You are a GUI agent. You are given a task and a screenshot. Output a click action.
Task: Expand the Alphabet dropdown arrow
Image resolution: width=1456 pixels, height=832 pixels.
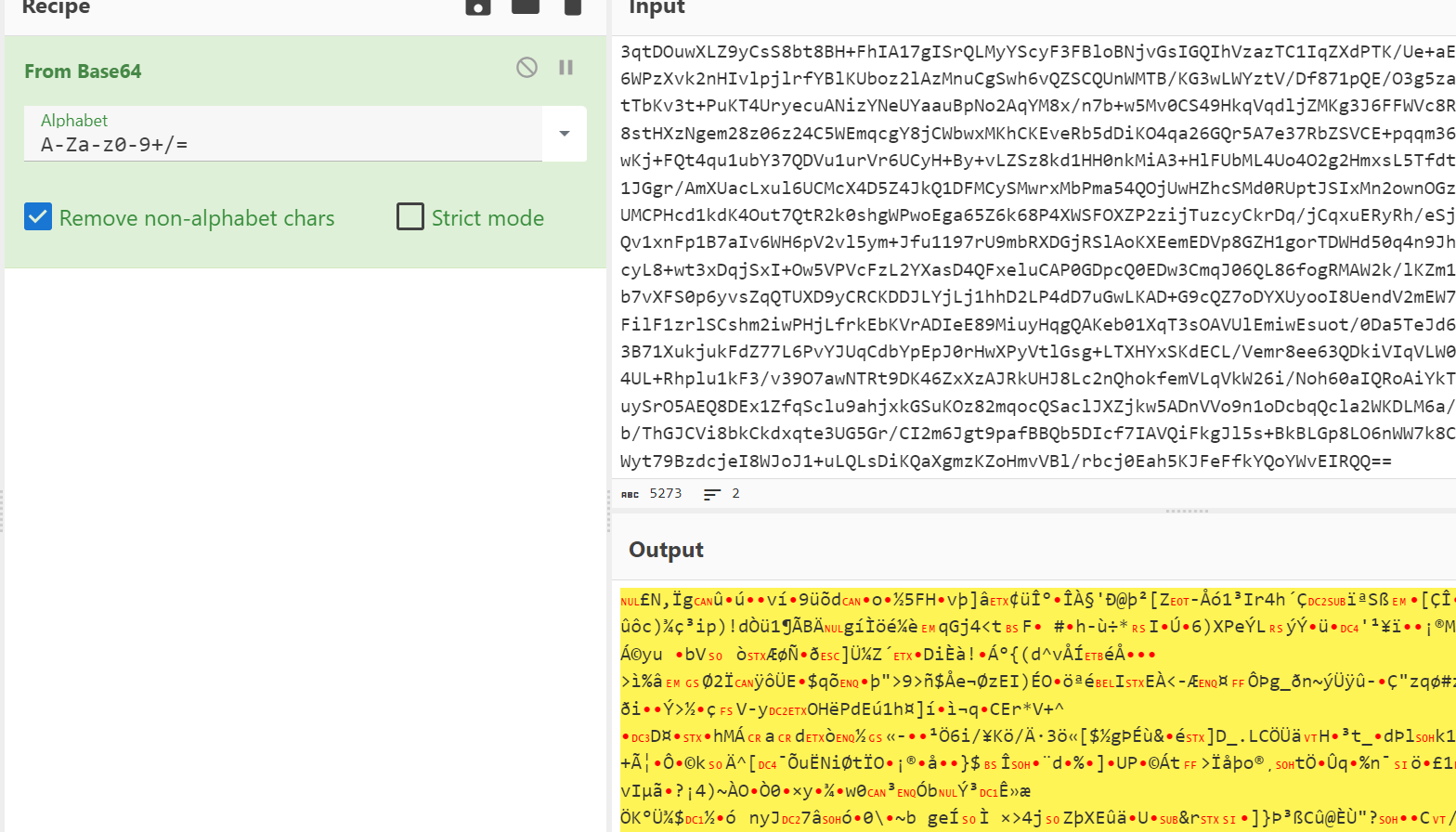[x=564, y=134]
